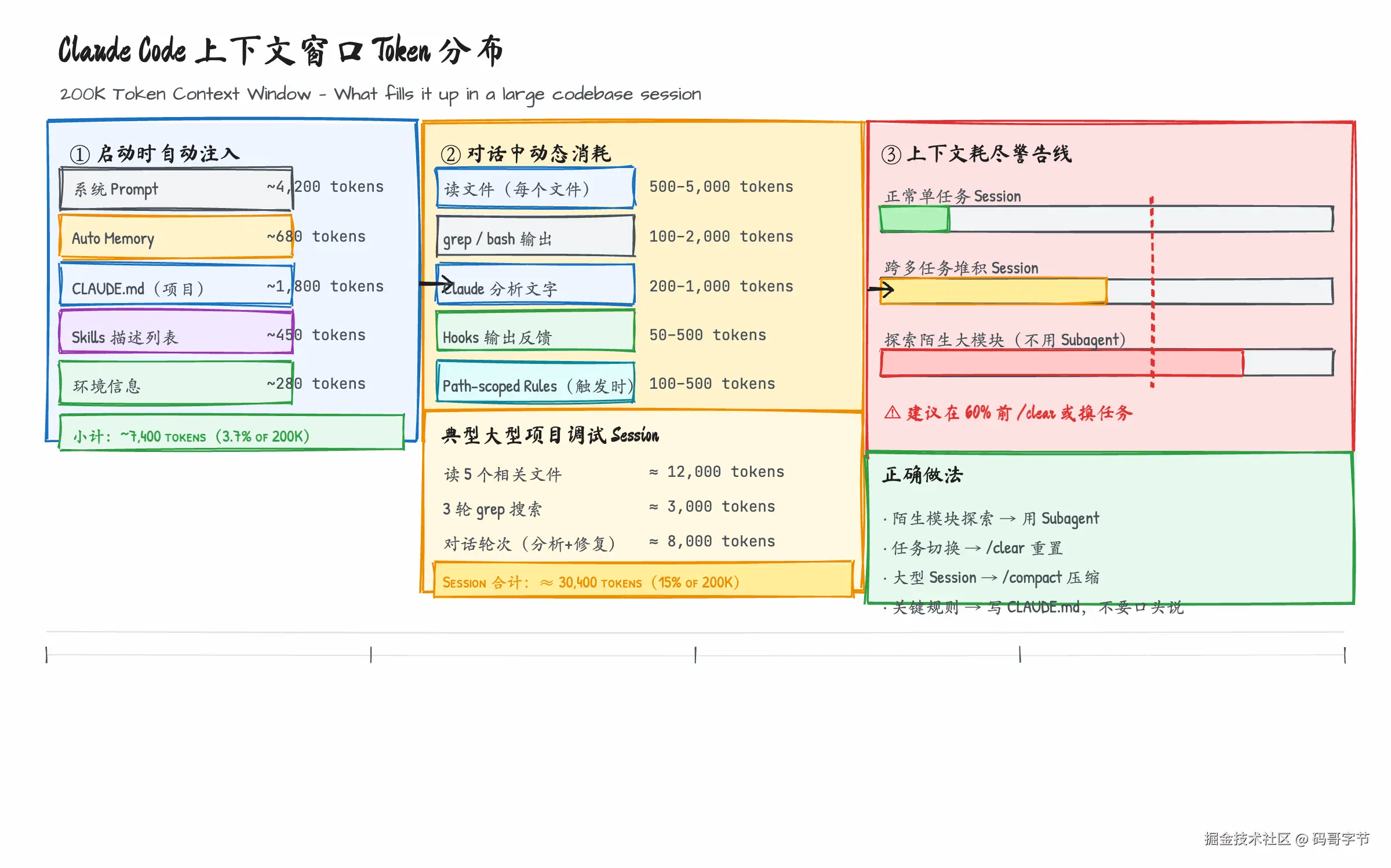Click the 'Session 合计：≈ 30,400 tokens' bar

click(644, 579)
